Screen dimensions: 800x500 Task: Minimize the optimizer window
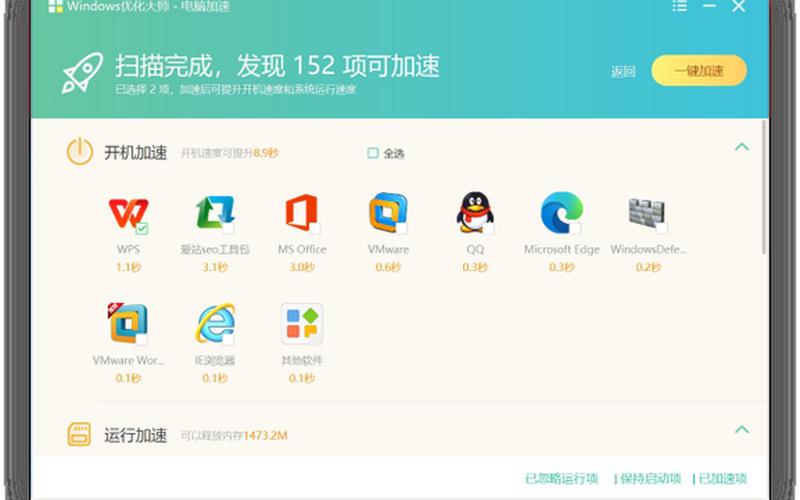(x=709, y=6)
